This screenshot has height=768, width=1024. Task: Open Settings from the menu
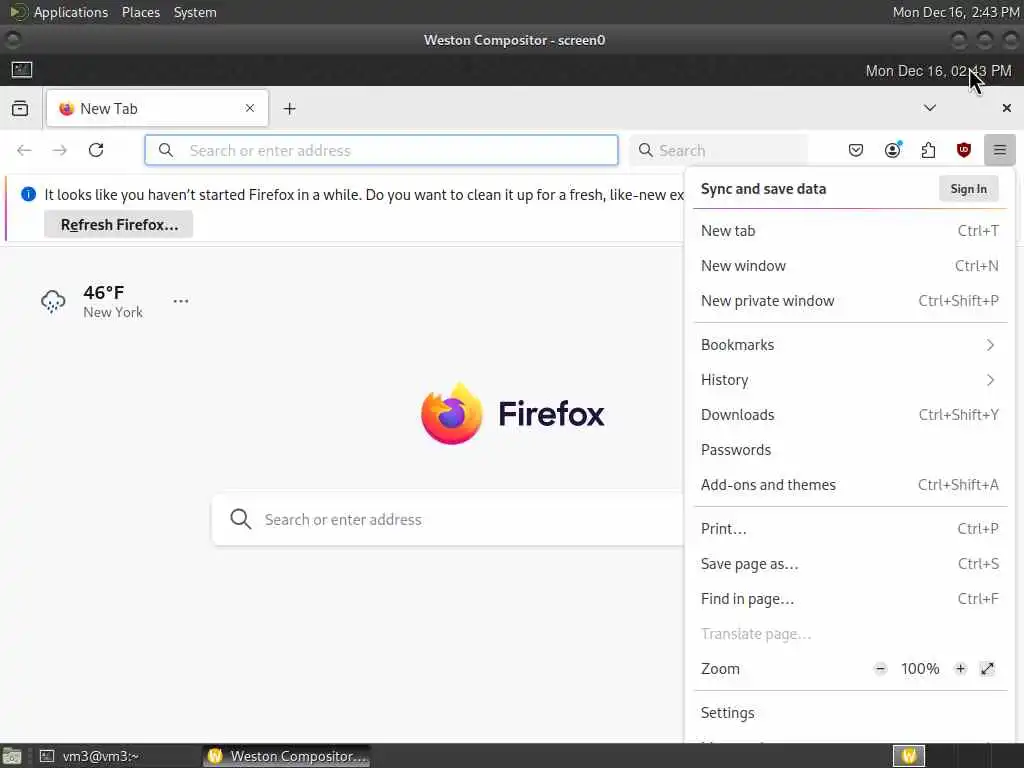tap(850, 713)
